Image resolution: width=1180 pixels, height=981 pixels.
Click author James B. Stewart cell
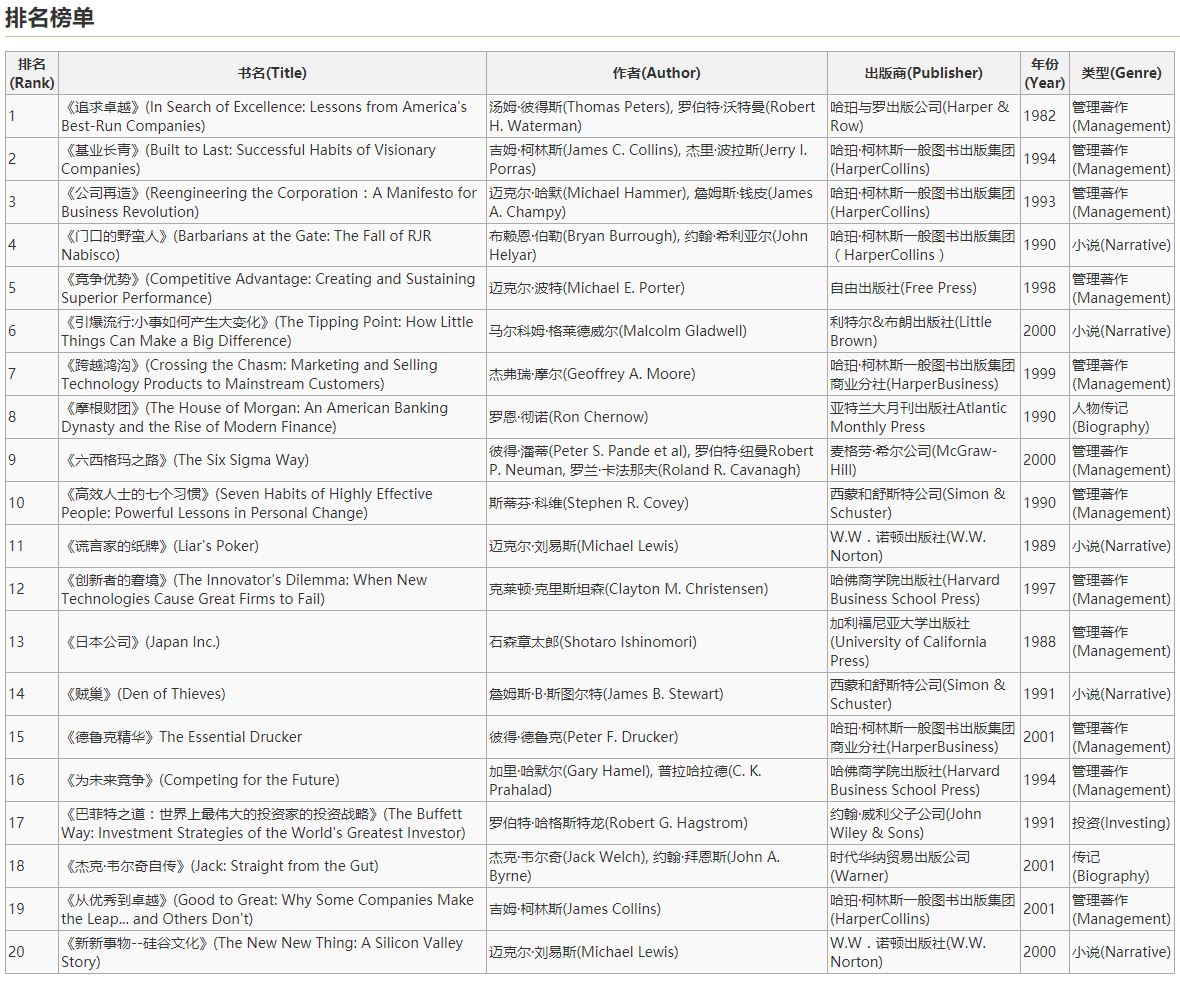pos(656,694)
